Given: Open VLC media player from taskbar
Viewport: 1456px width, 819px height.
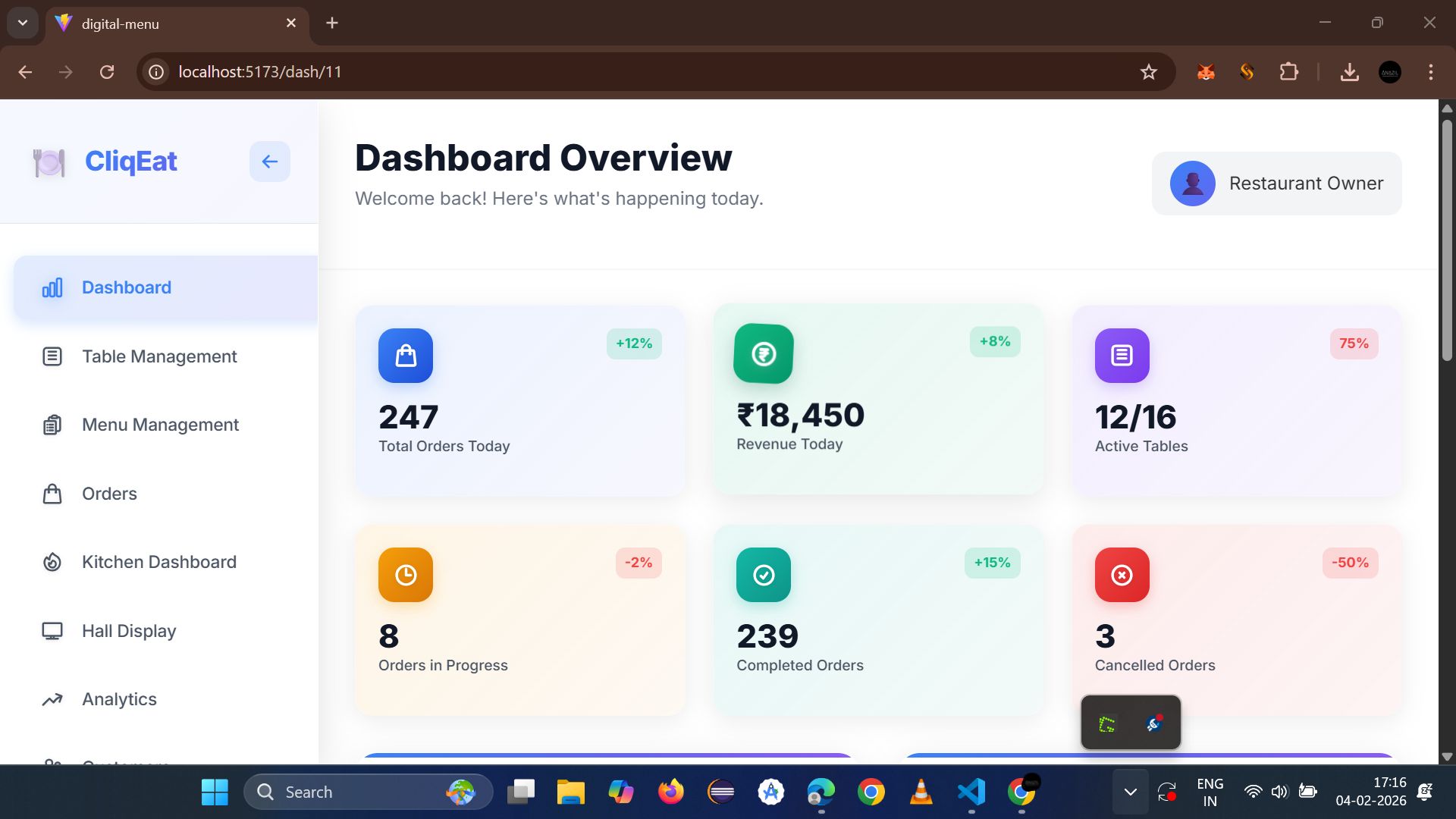Looking at the screenshot, I should tap(921, 792).
